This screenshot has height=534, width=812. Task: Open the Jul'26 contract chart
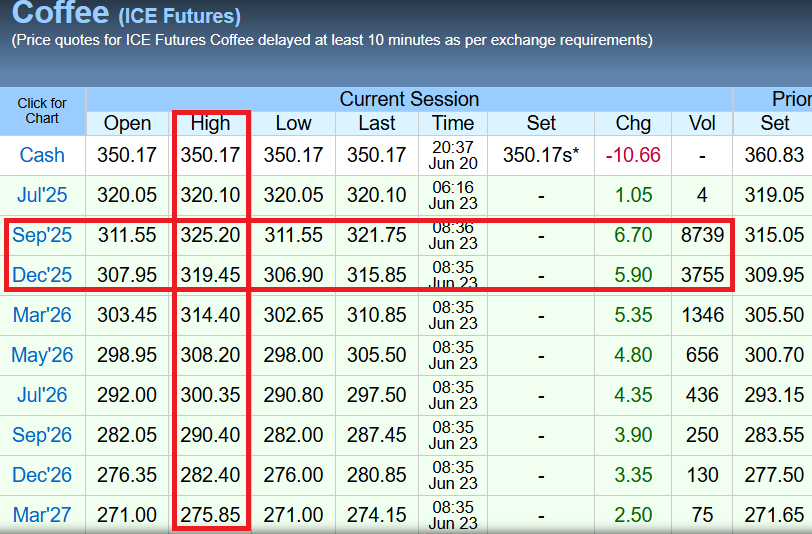click(x=42, y=395)
